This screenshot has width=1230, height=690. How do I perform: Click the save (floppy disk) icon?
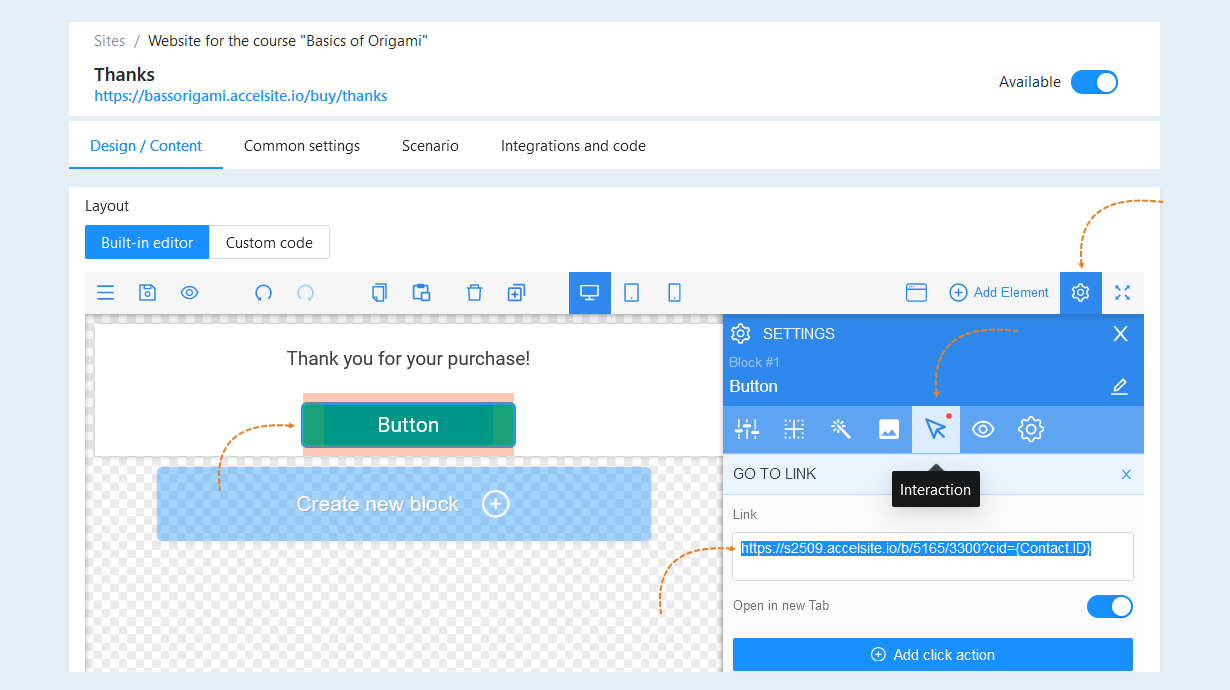tap(147, 293)
